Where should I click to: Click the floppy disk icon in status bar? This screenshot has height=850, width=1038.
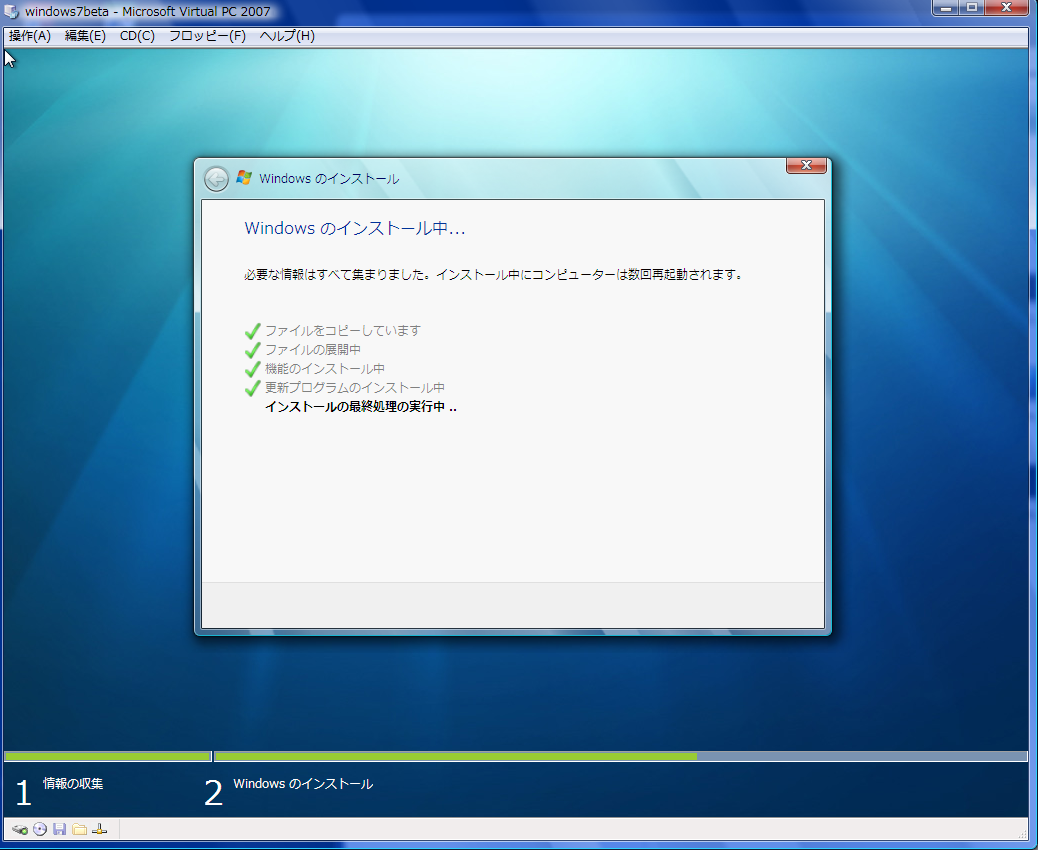tap(60, 829)
